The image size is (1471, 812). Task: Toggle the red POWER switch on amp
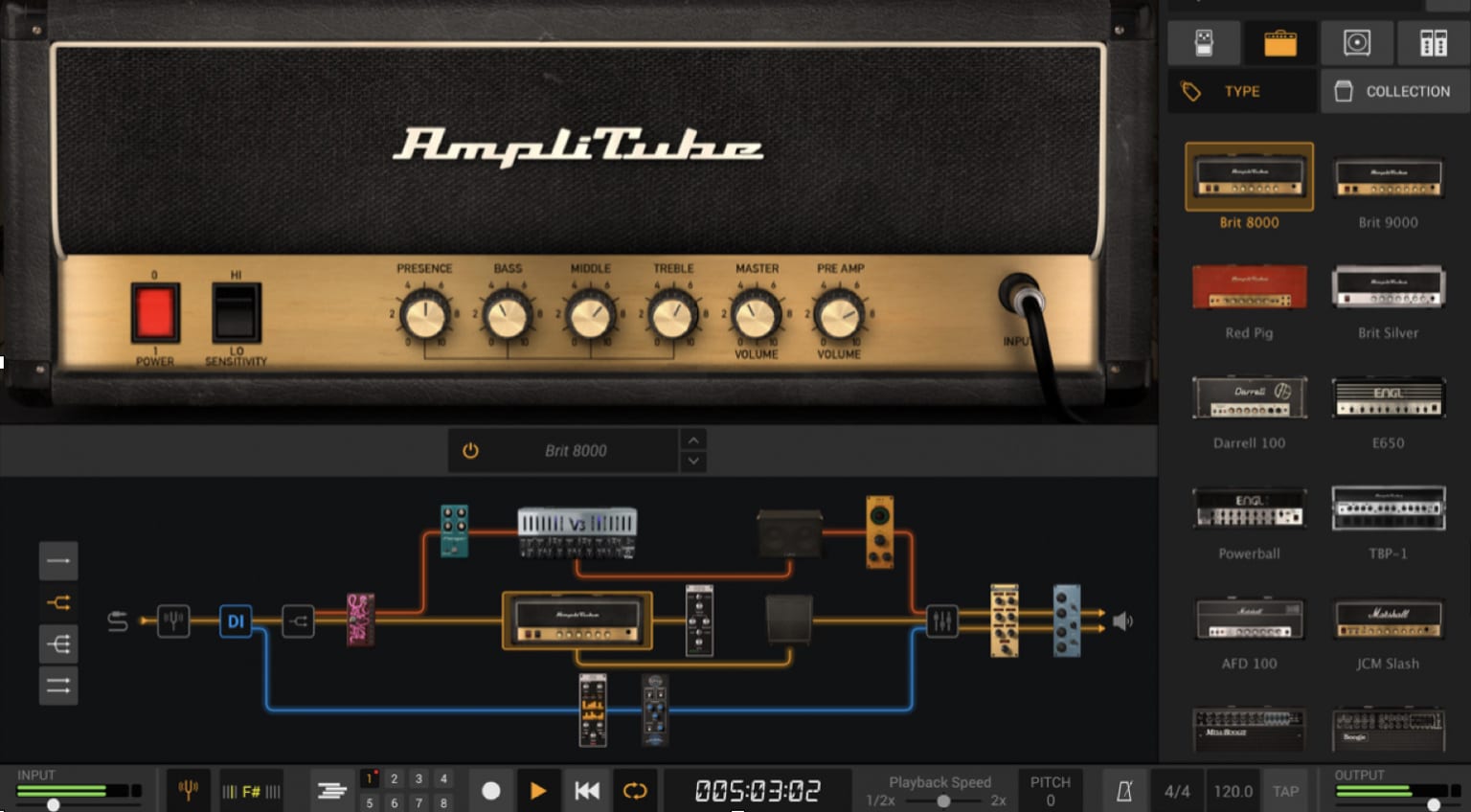pyautogui.click(x=155, y=313)
